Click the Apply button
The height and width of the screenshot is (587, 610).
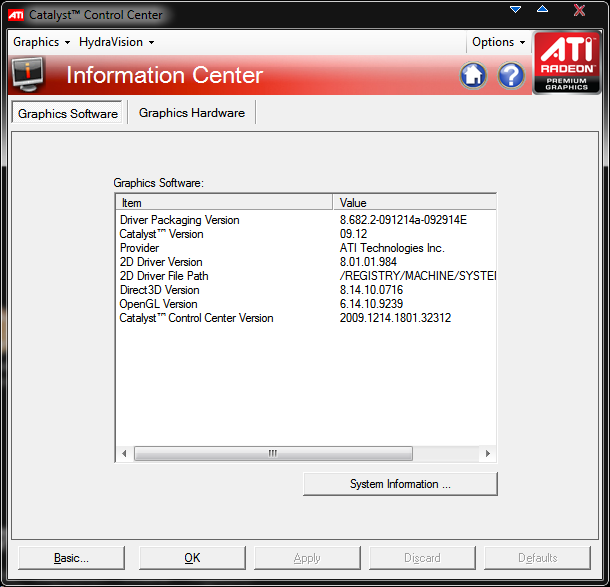307,558
